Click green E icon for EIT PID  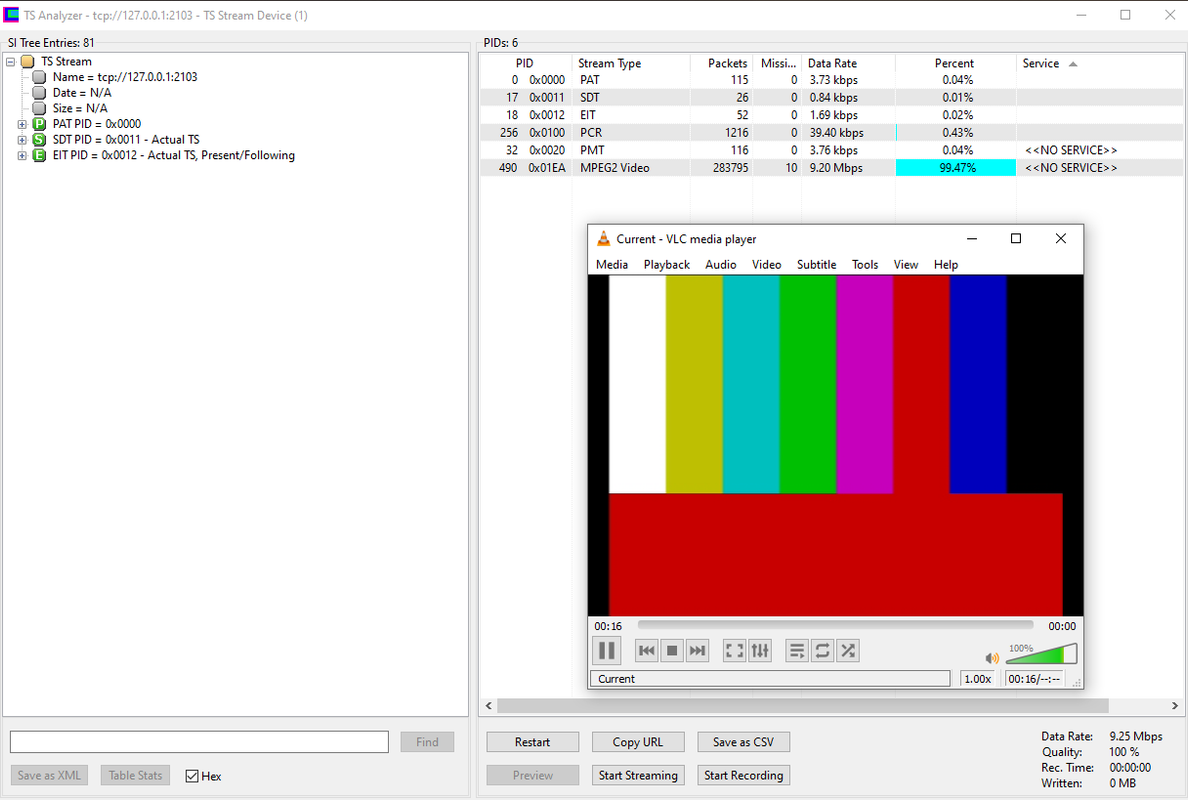point(39,155)
